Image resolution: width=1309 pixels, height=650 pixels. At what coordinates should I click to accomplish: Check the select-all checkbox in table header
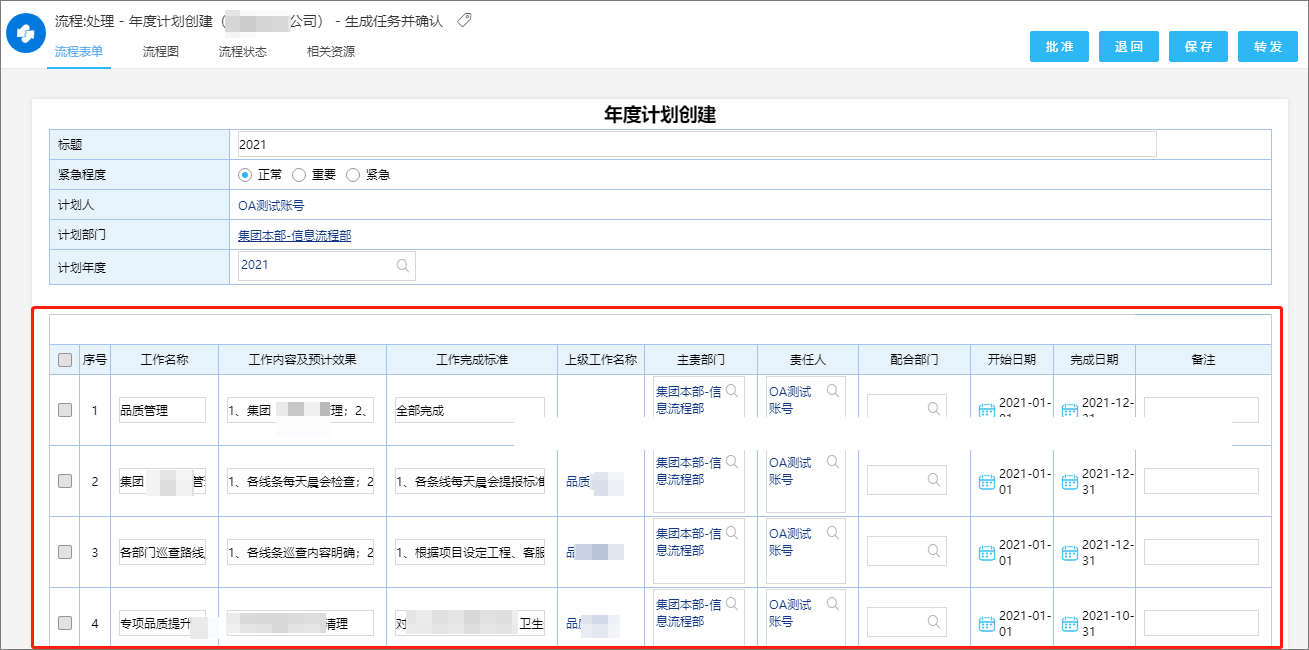click(64, 359)
